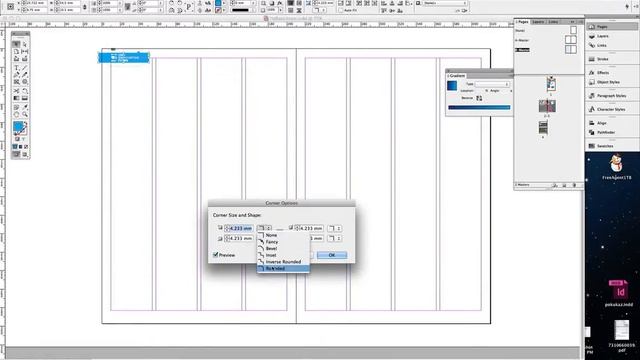Choose Rounded corner shape
The height and width of the screenshot is (360, 640).
(x=283, y=269)
